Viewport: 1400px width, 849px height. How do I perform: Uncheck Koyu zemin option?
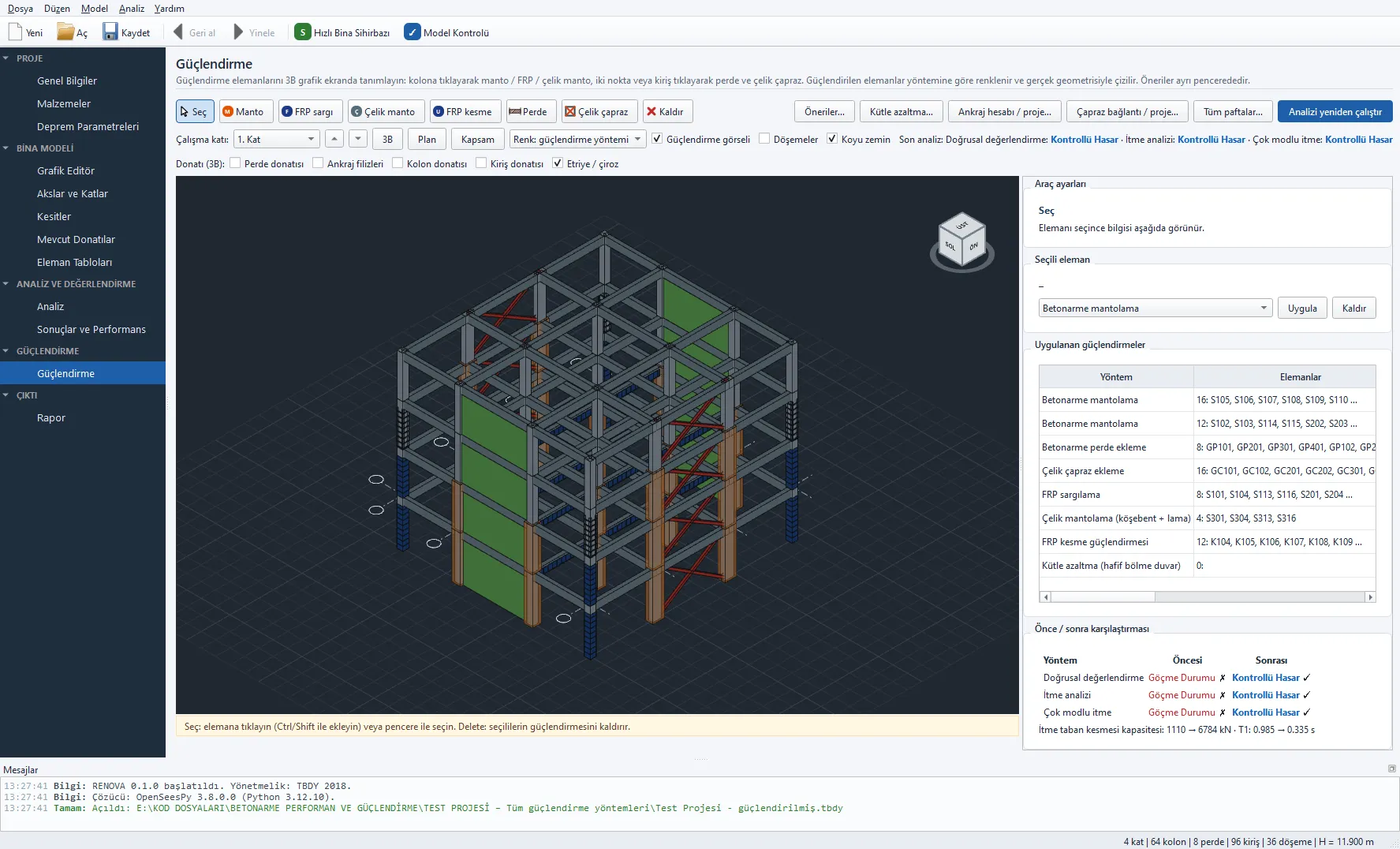[x=832, y=139]
